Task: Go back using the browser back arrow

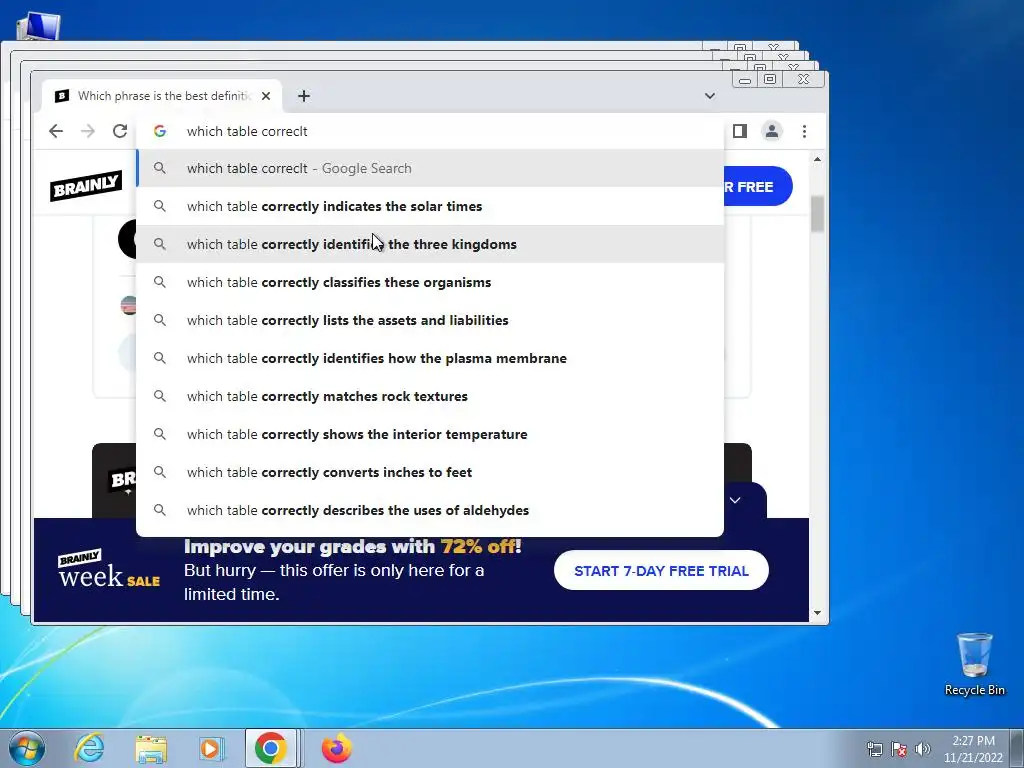Action: [56, 131]
